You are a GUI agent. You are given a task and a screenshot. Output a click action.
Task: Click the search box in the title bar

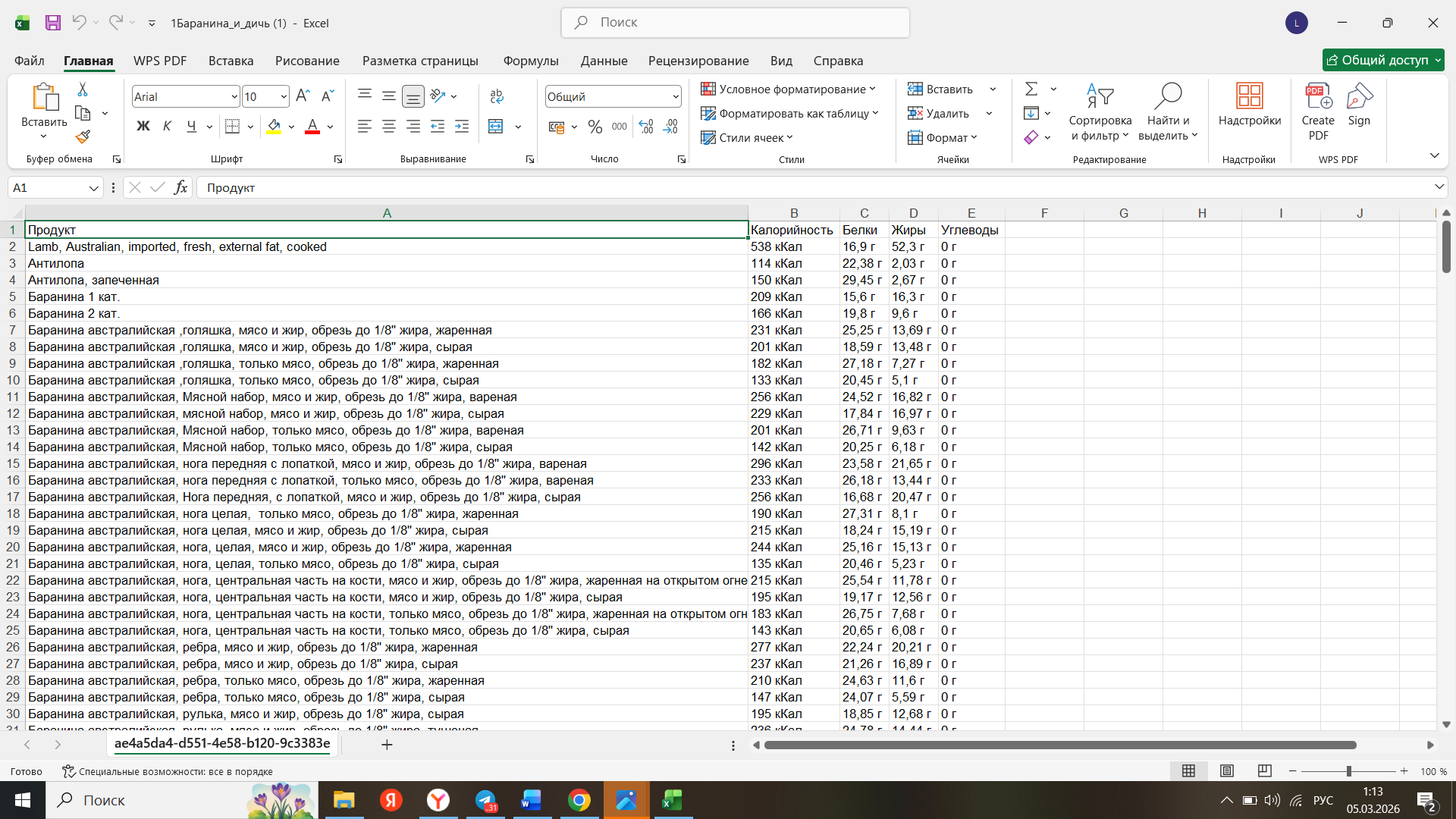736,23
